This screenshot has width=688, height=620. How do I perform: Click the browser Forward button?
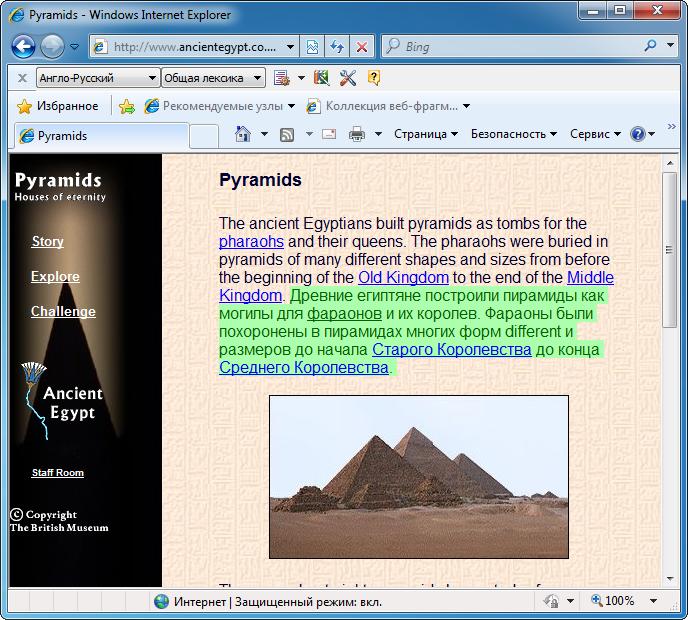[52, 46]
